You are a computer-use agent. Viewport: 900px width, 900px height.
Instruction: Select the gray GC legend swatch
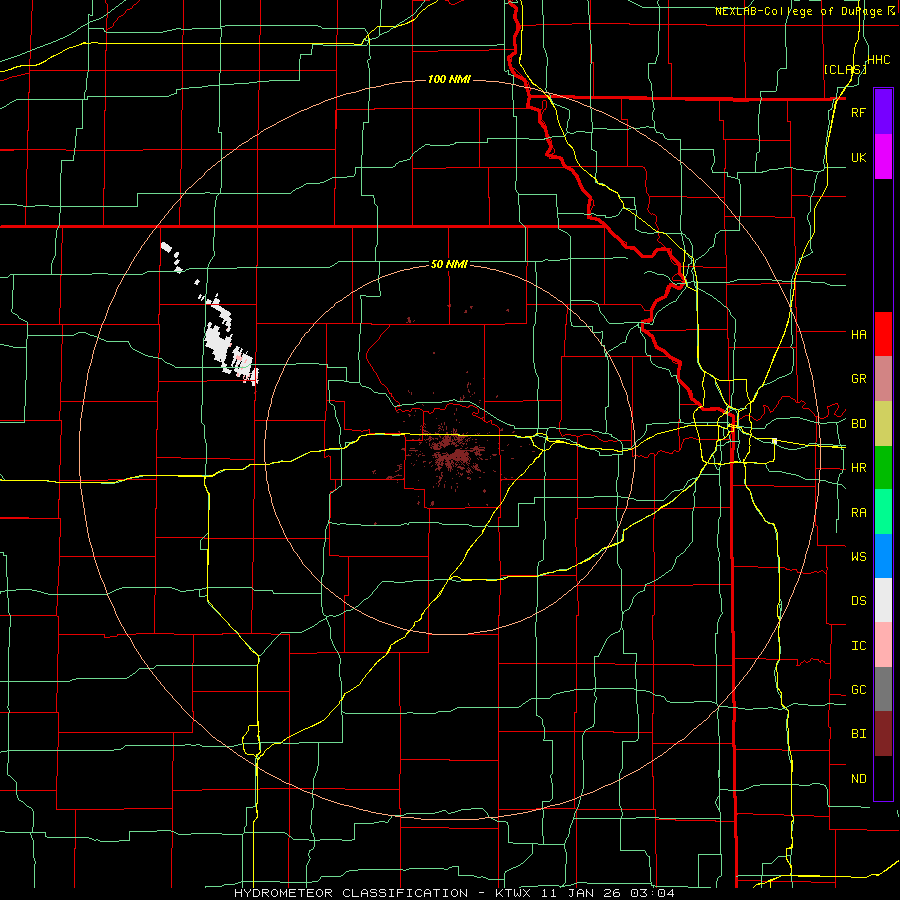883,689
